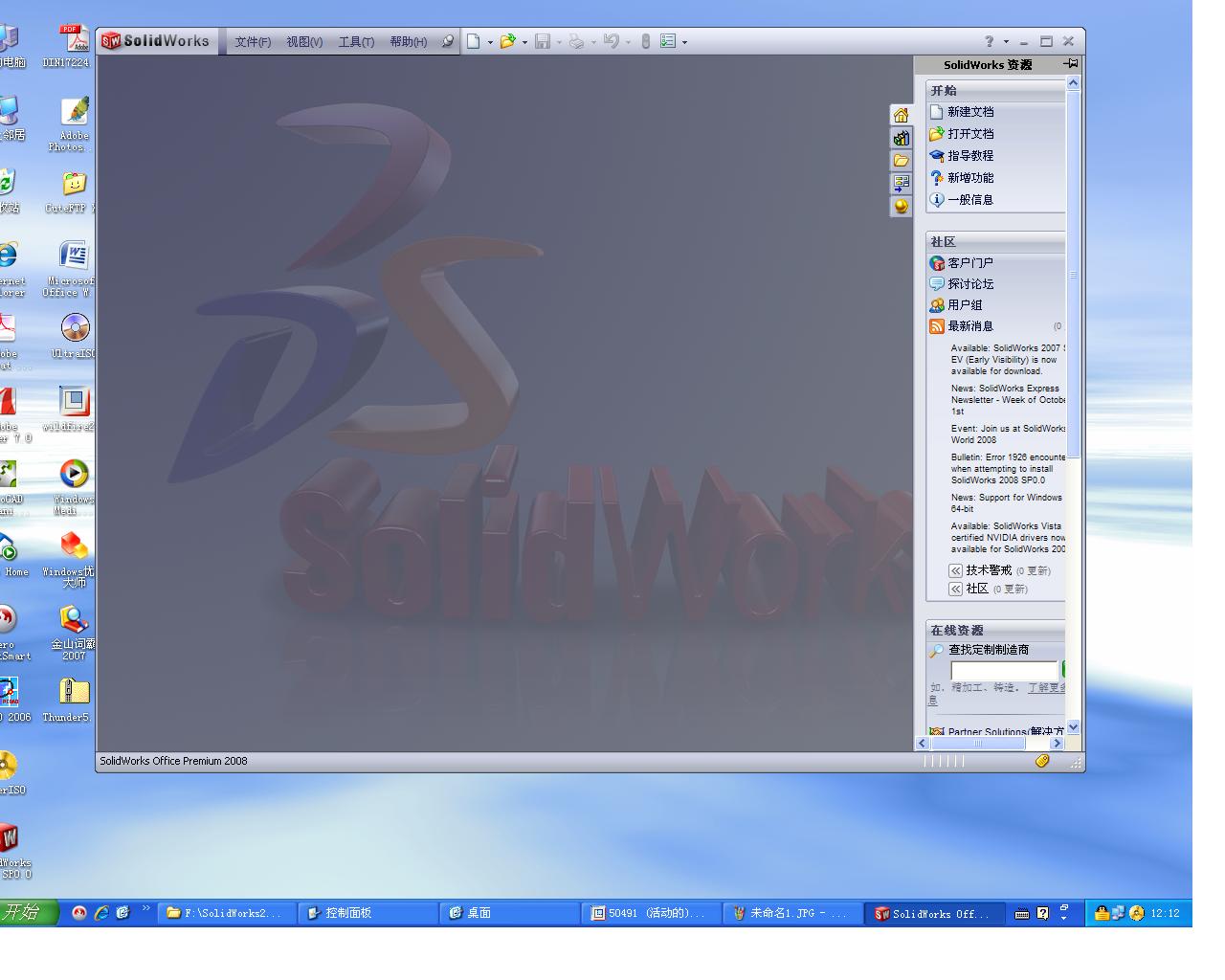This screenshot has height=980, width=1225.
Task: Open the 文件(F) menu
Action: [253, 42]
